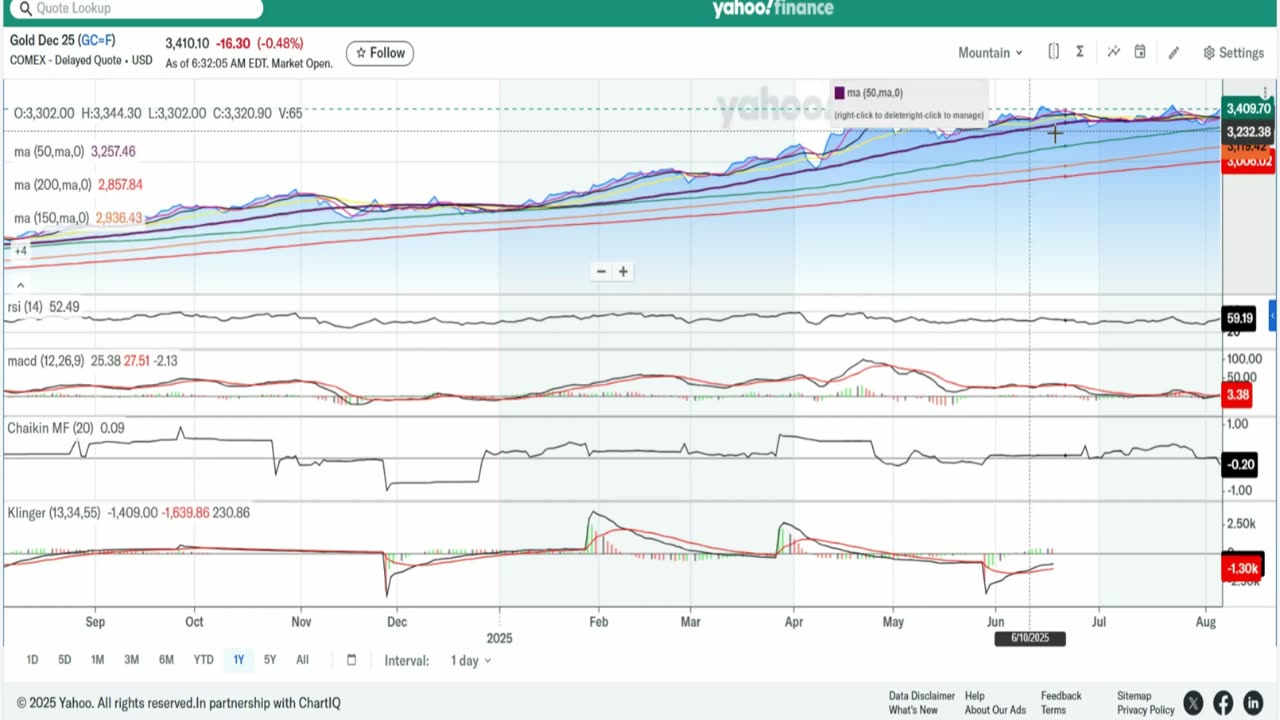Click the 3,409.70 current price tag
Viewport: 1280px width, 720px height.
coord(1248,108)
